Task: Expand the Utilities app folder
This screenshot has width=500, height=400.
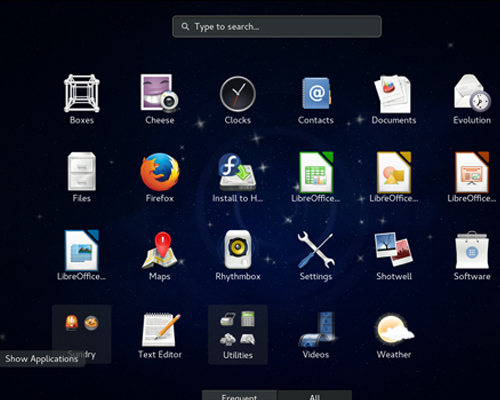Action: point(238,334)
